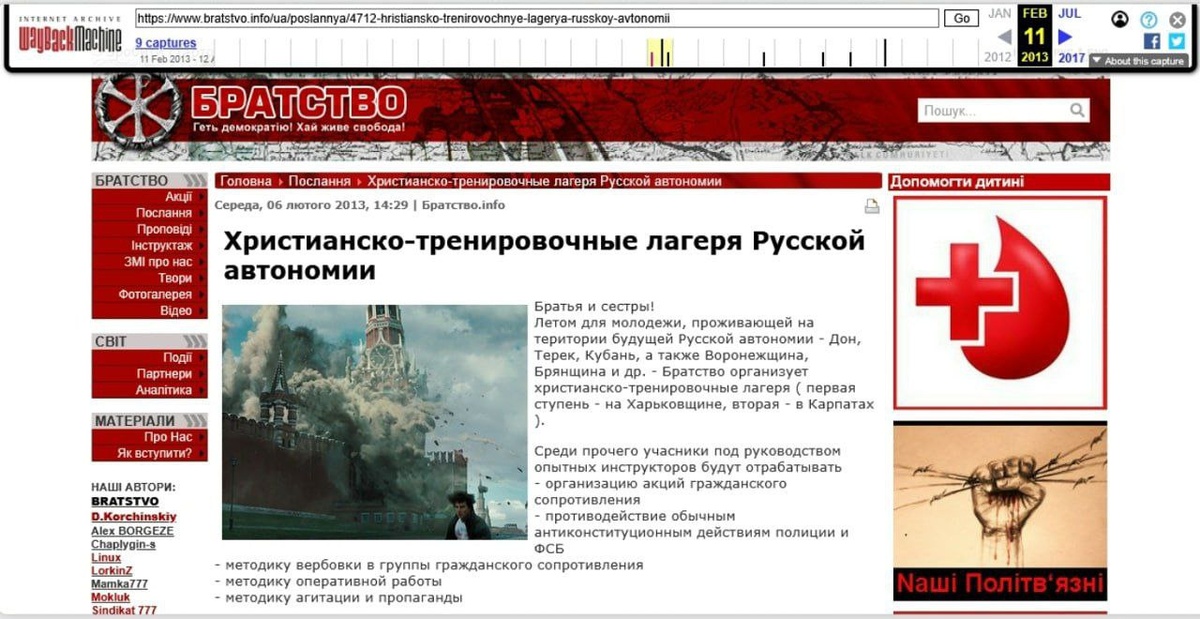Select year 2017 in Wayback toolbar

click(1071, 57)
